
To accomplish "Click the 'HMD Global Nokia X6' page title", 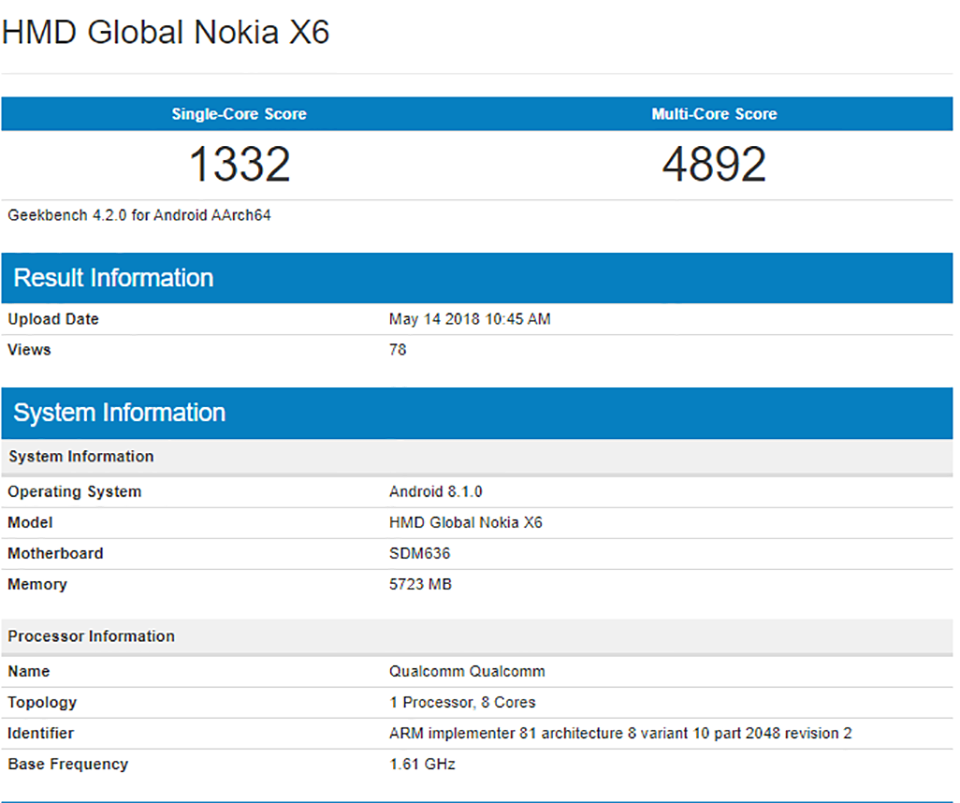I will (x=165, y=32).
